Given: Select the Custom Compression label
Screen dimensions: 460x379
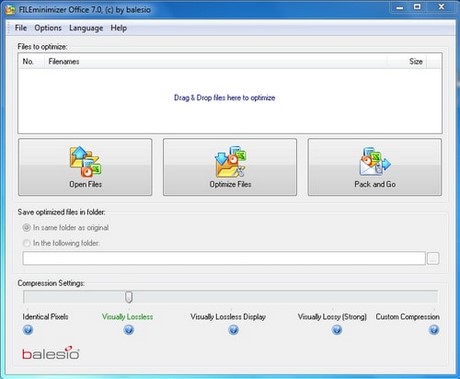Looking at the screenshot, I should click(x=407, y=317).
